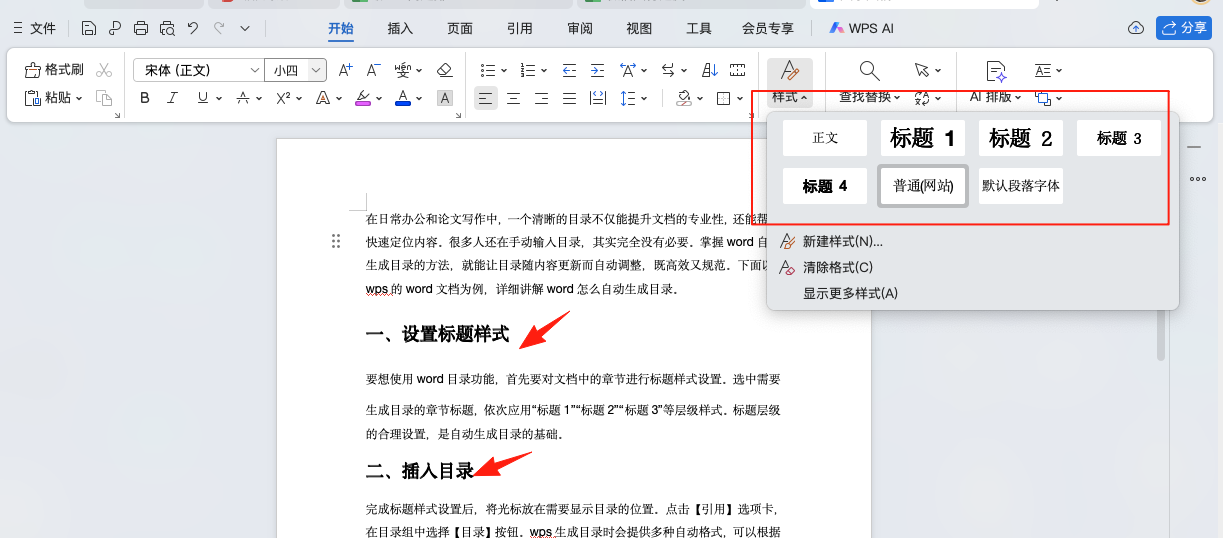Expand the quick access toolbar chevron
1223x538 pixels.
point(245,28)
